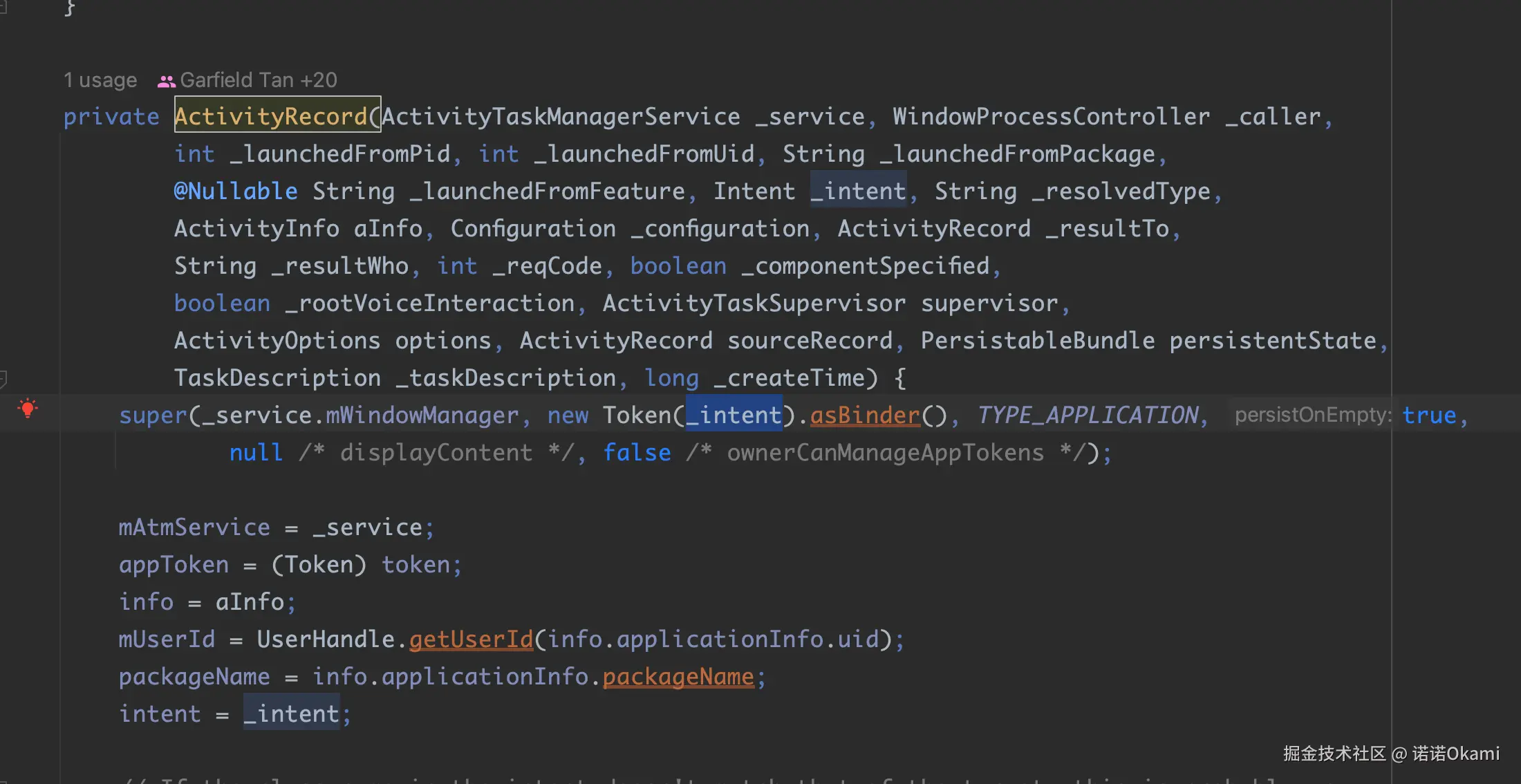Click the highlighted ActivityRecord constructor name
Viewport: 1521px width, 784px height.
[271, 116]
